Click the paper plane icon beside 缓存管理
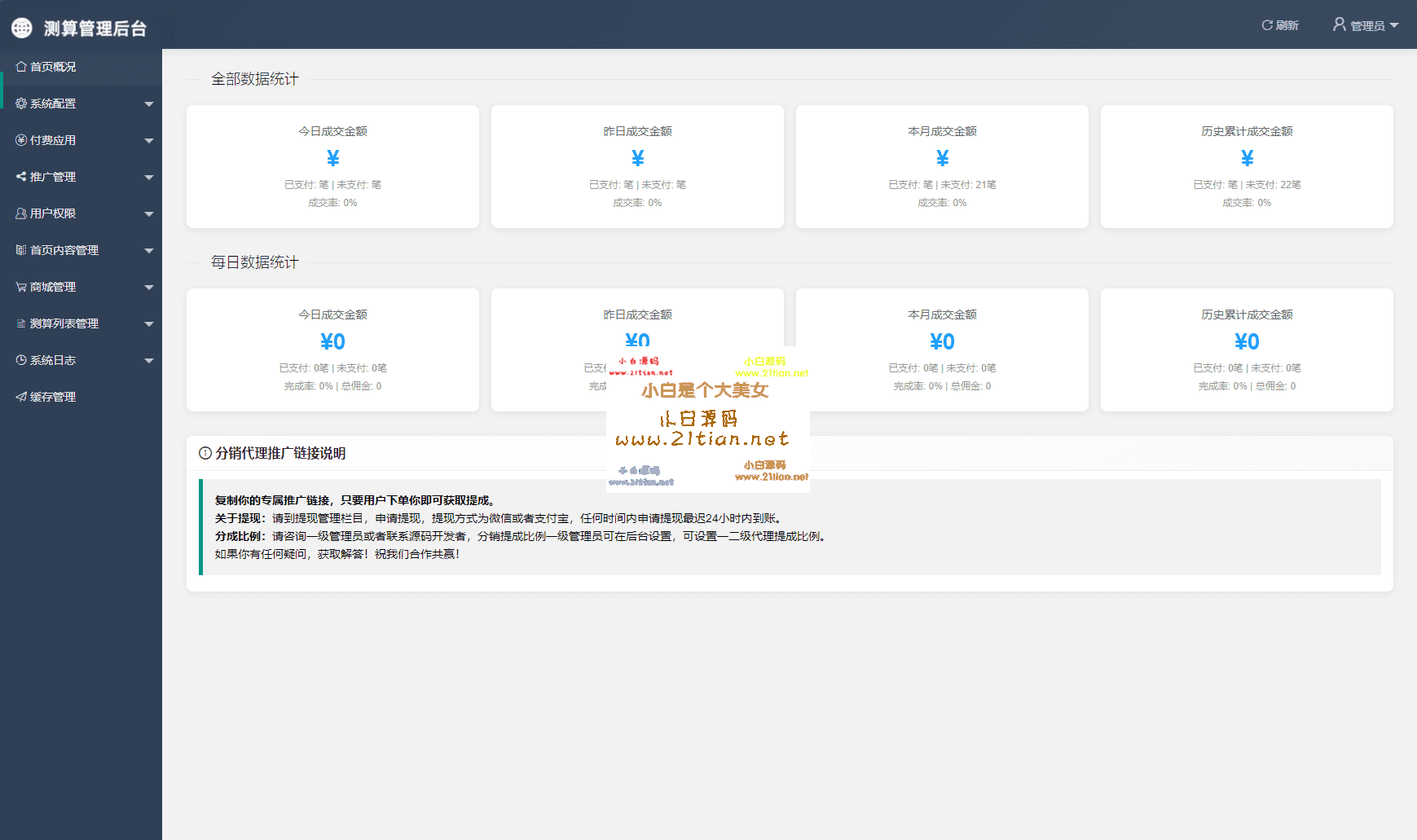1417x840 pixels. 21,397
